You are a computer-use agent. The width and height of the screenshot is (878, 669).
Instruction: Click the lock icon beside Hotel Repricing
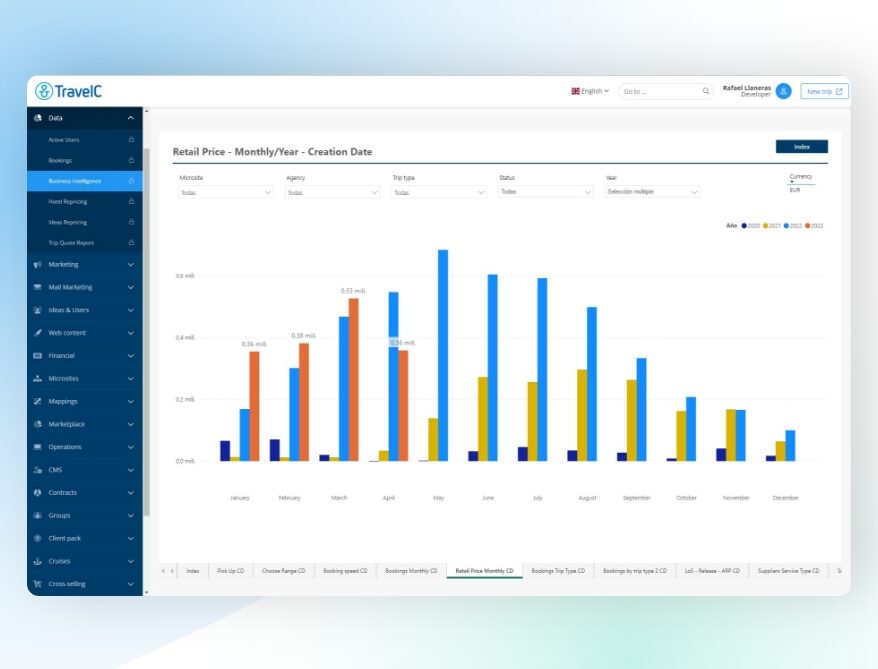pyautogui.click(x=131, y=202)
